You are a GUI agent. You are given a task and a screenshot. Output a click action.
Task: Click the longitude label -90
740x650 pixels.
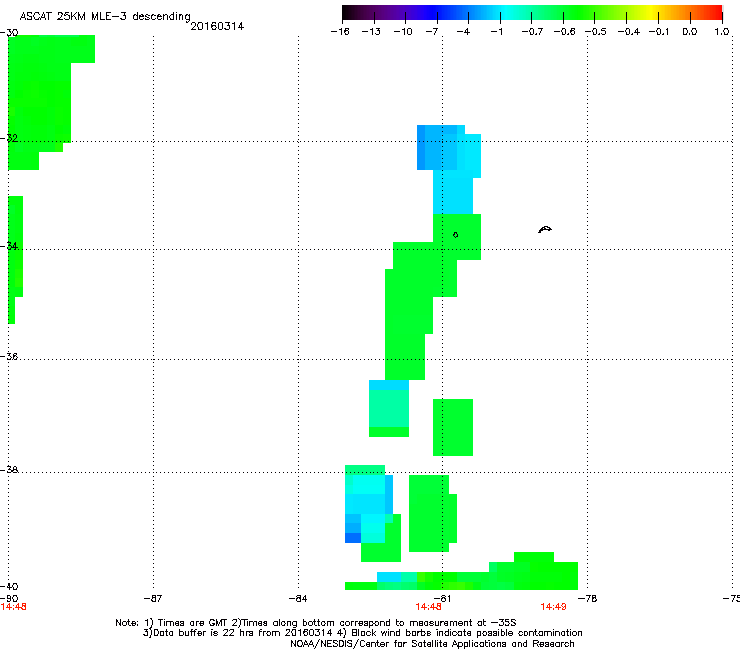pyautogui.click(x=9, y=598)
